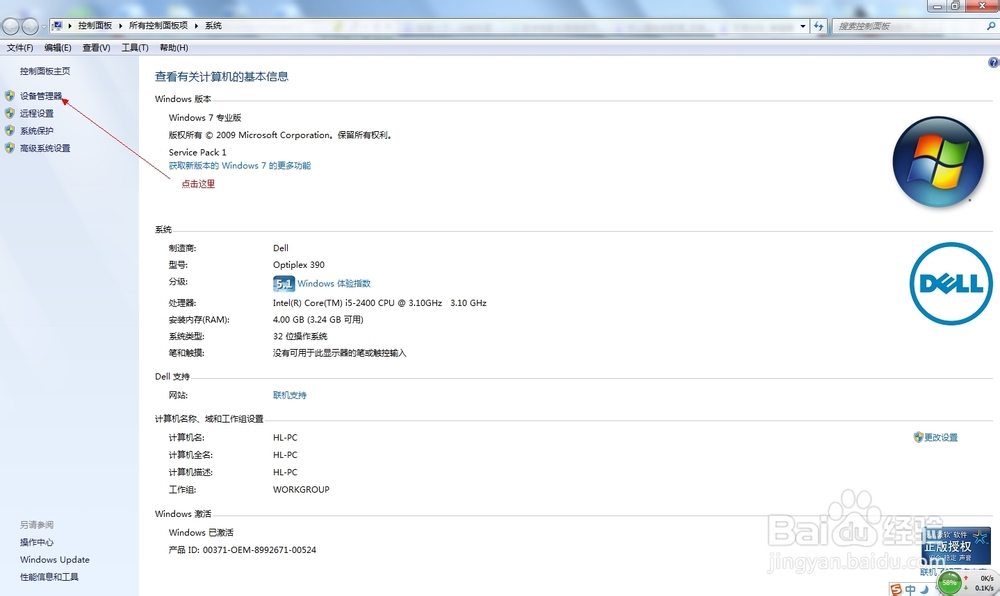Viewport: 1000px width, 596px height.
Task: Open the recent pages dropdown arrow
Action: 43,26
